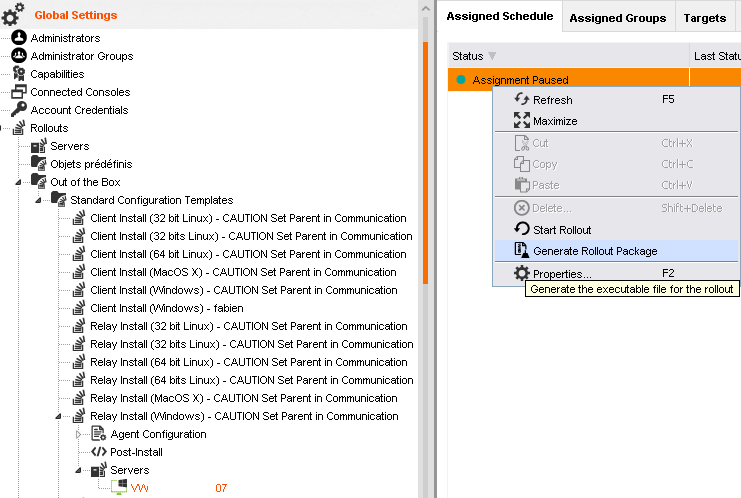
Task: Click the Status column sort arrow
Action: point(492,56)
